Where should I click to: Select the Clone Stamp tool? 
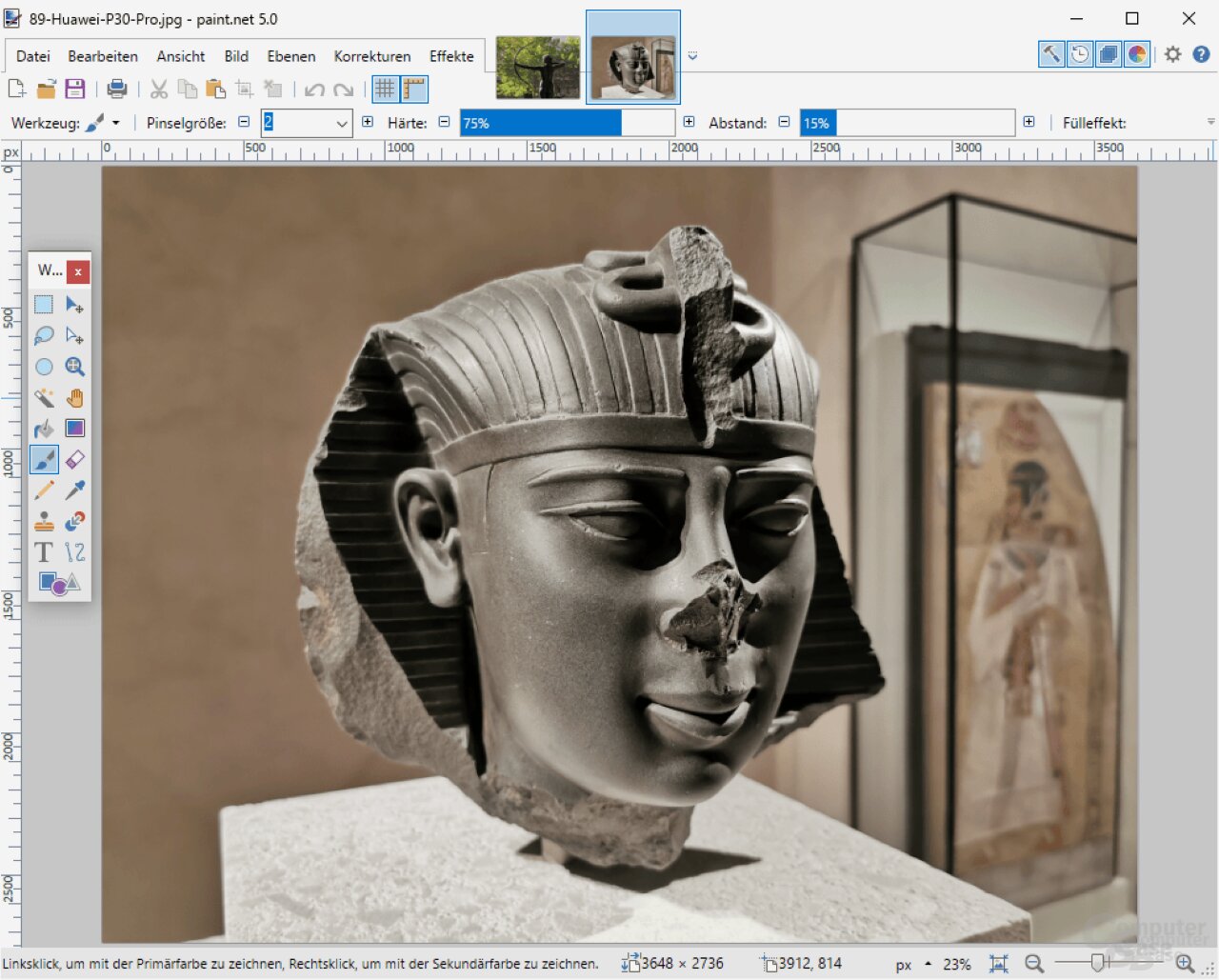[x=44, y=522]
